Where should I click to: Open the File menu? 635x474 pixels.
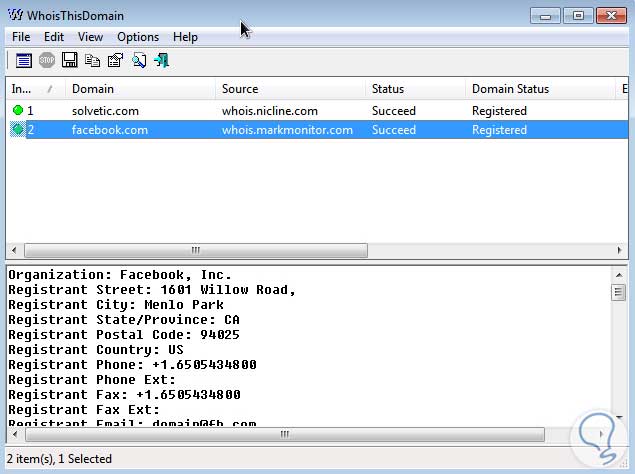coord(21,37)
